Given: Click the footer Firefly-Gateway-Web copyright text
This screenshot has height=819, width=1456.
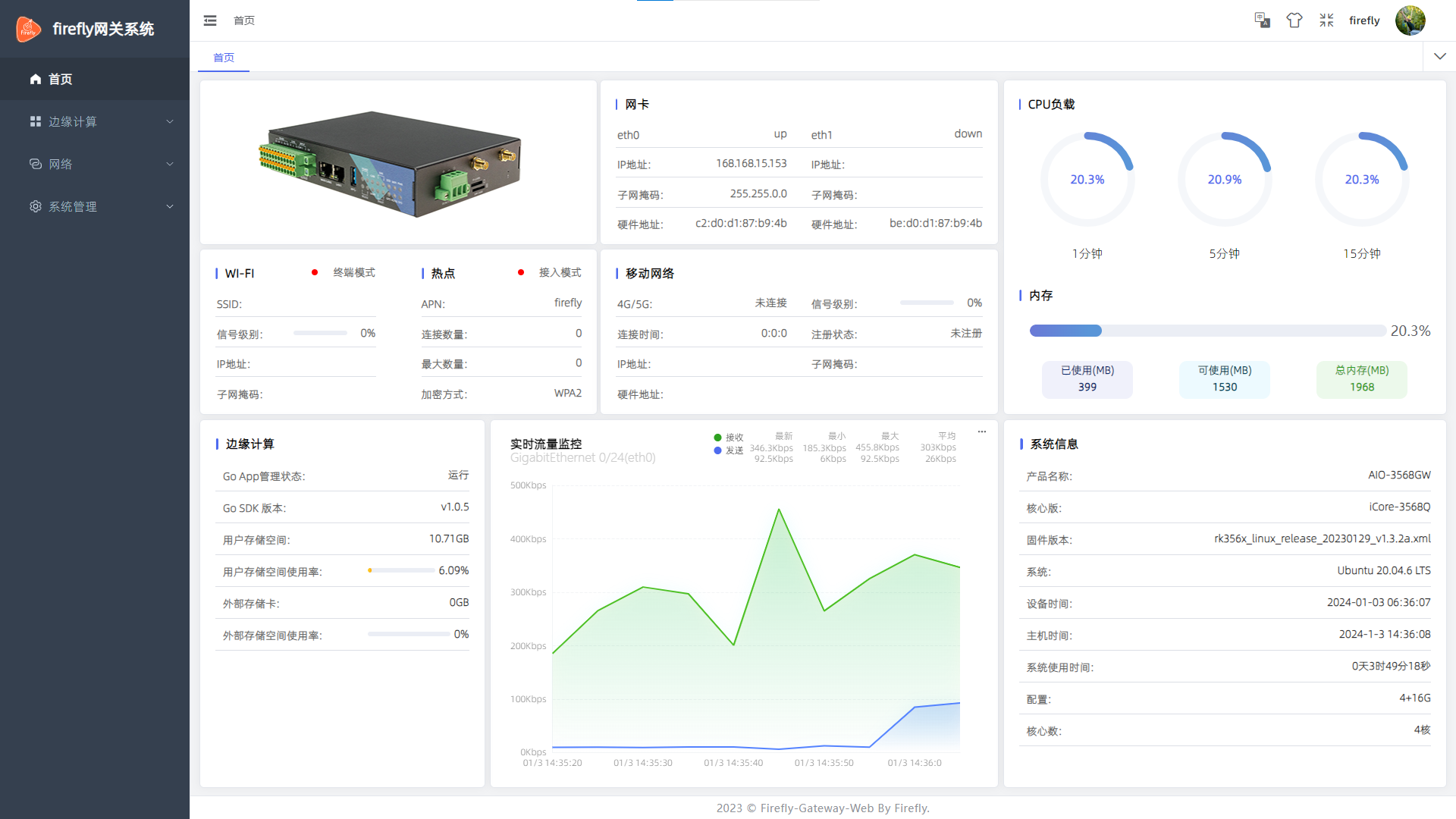Looking at the screenshot, I should coord(823,808).
